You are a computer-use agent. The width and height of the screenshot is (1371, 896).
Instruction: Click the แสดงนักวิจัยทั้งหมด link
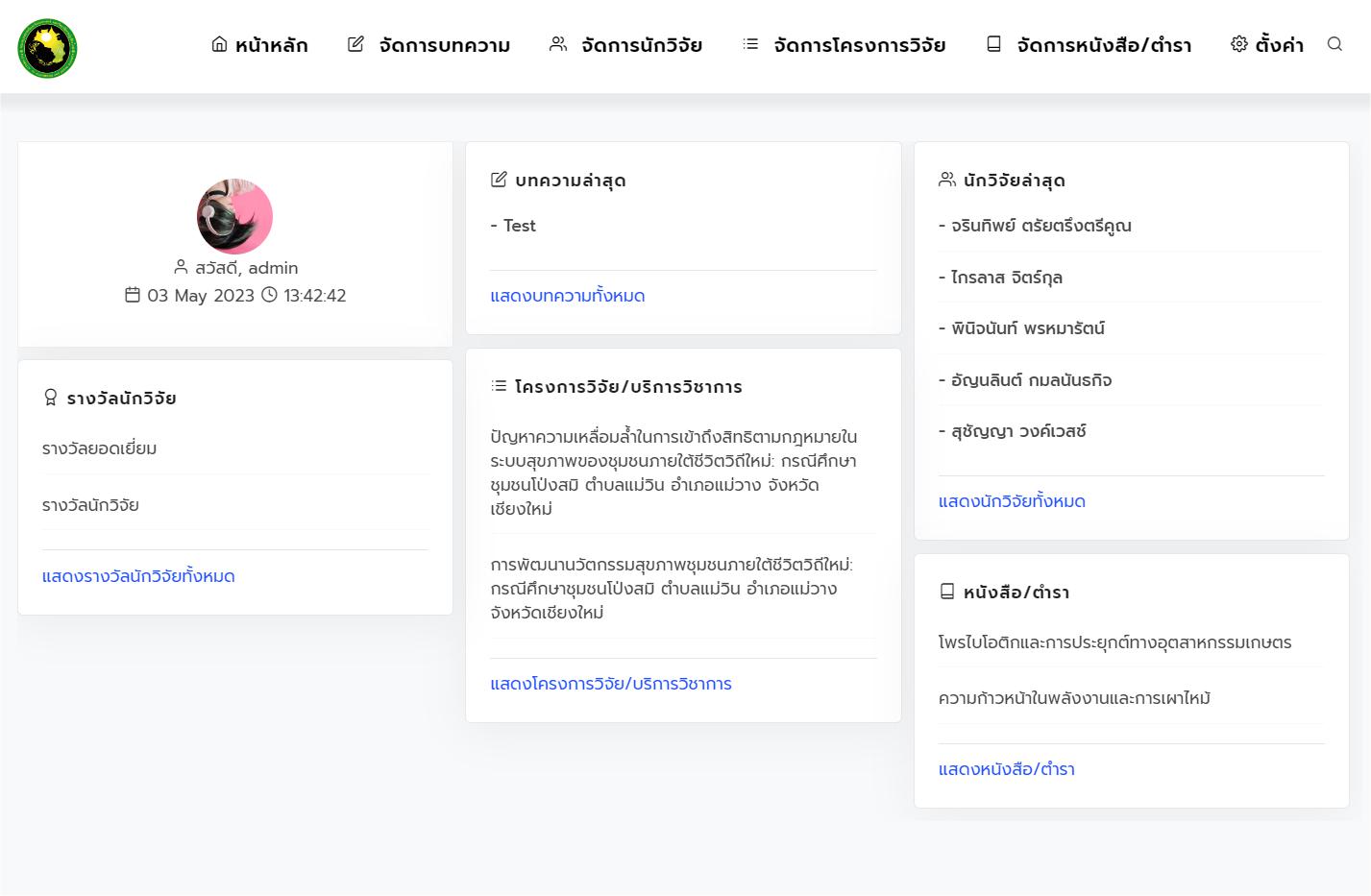pyautogui.click(x=1012, y=501)
